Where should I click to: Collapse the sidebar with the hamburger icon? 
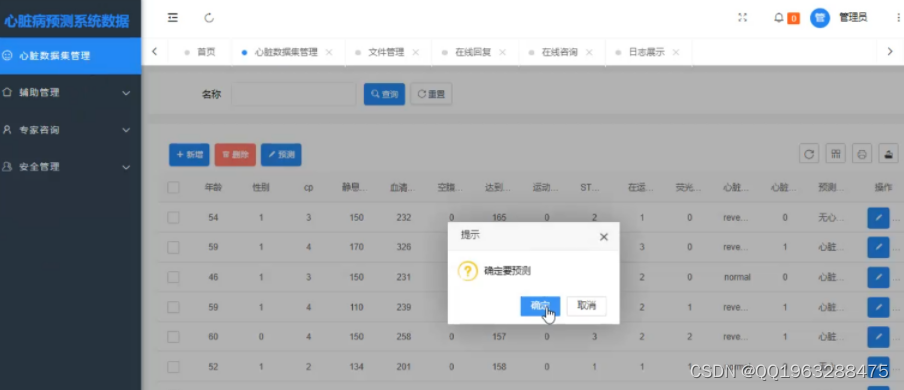(172, 18)
